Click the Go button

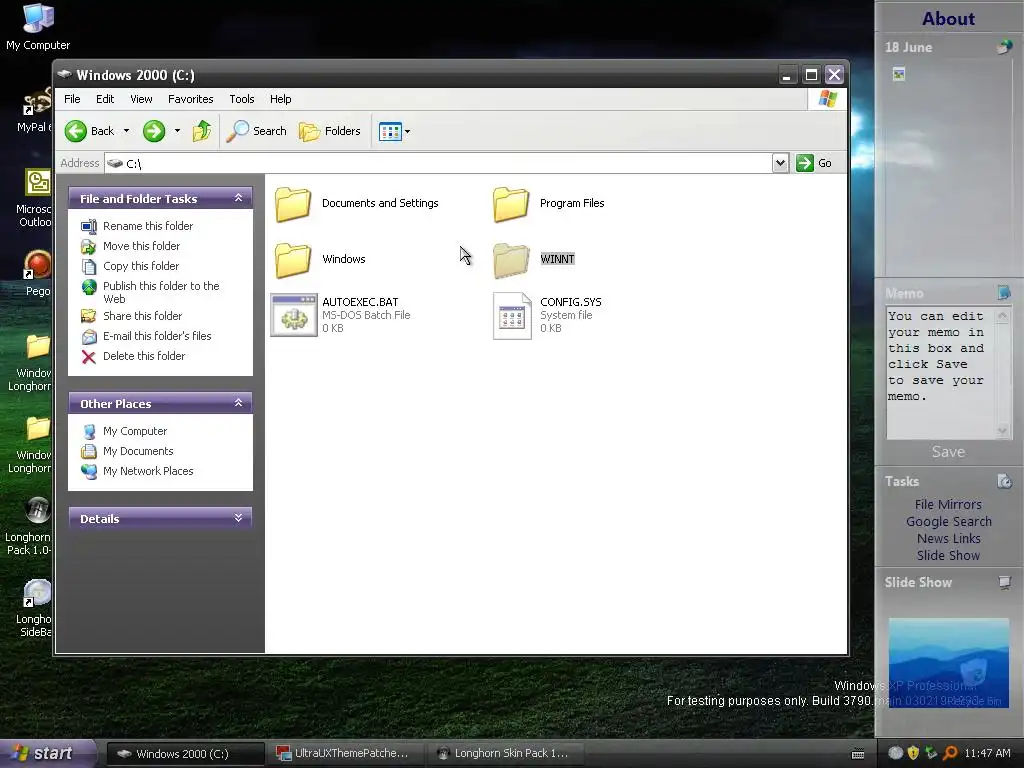pyautogui.click(x=814, y=163)
